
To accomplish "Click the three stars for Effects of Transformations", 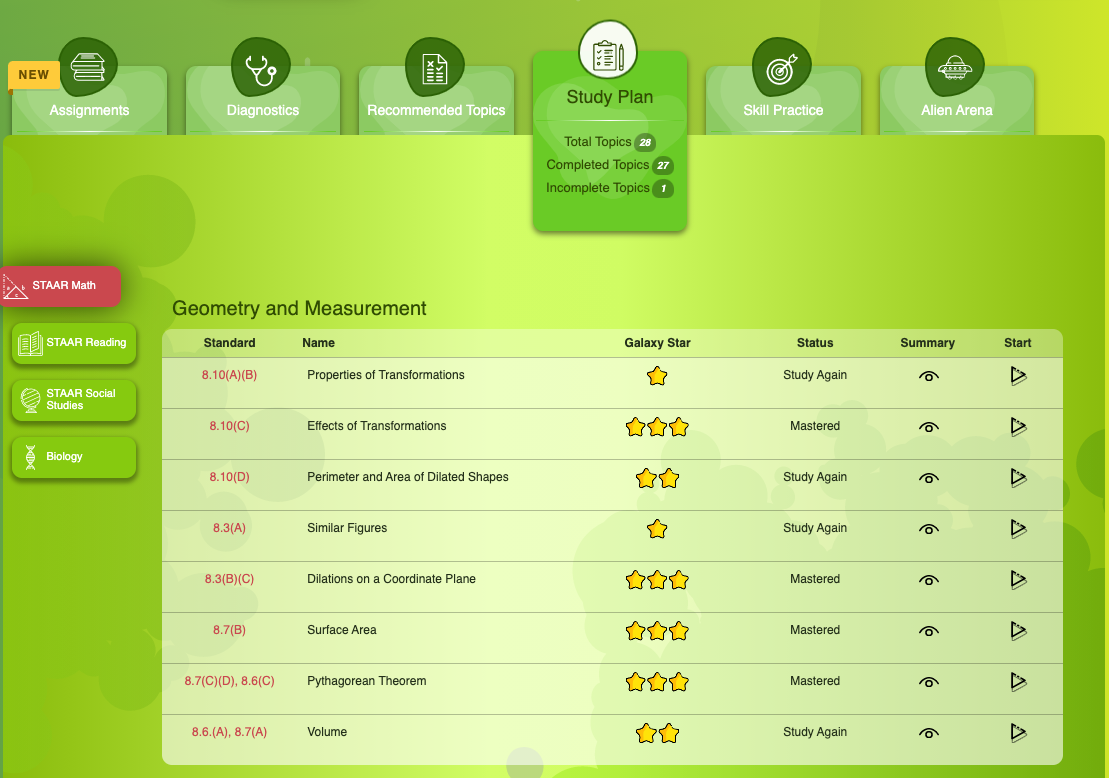I will [657, 426].
